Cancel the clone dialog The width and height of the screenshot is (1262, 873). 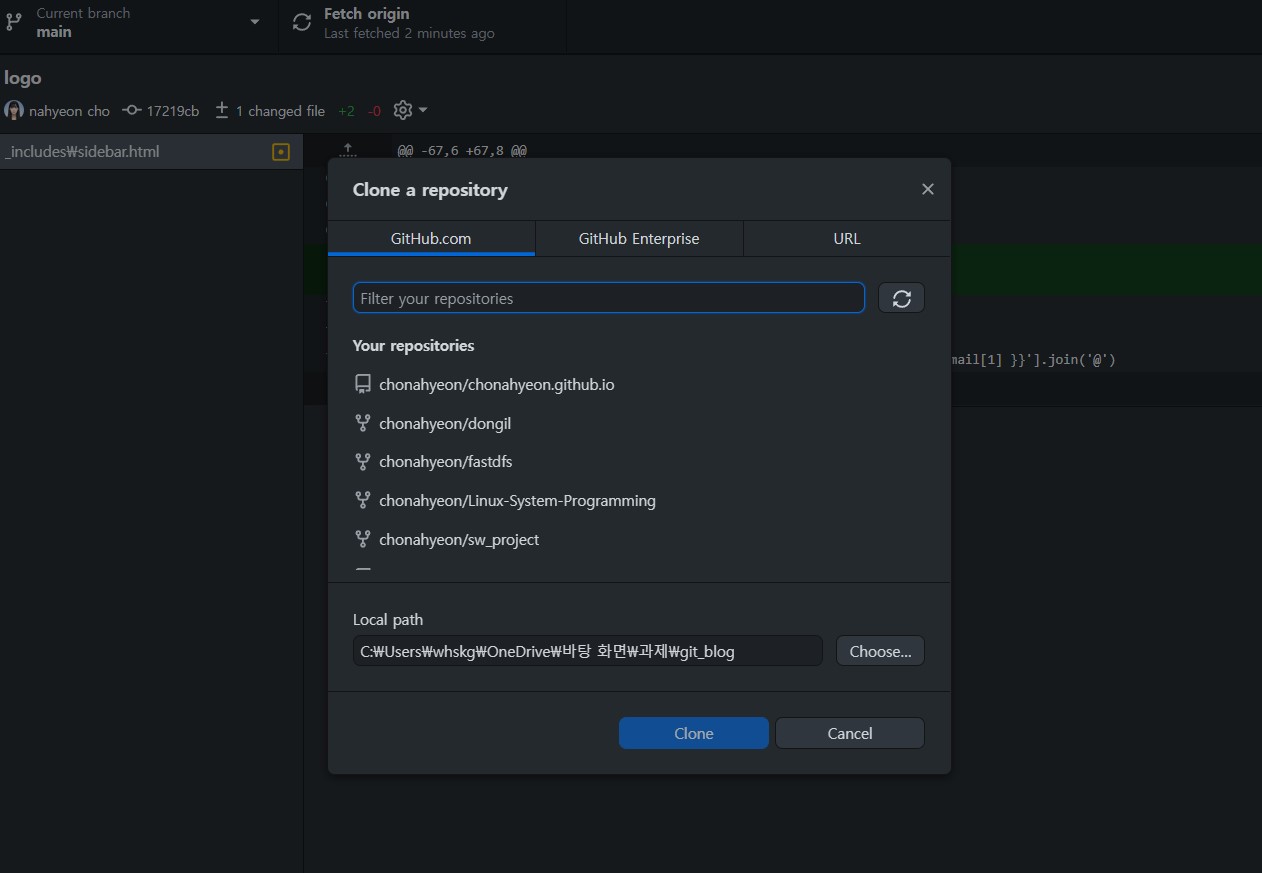pos(849,732)
